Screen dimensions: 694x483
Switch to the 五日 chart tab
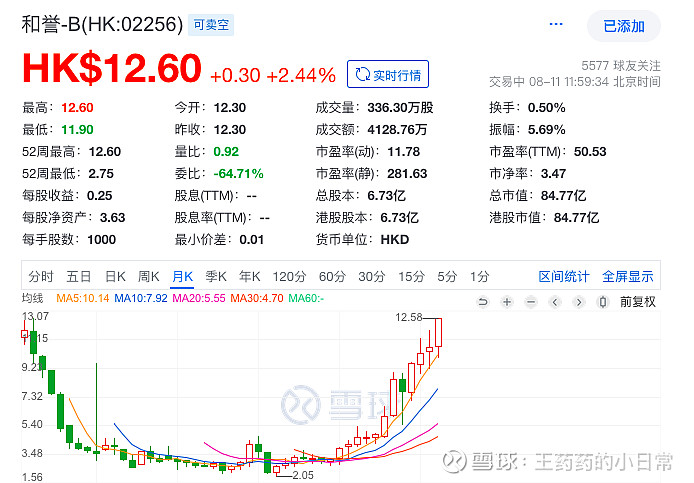pyautogui.click(x=79, y=277)
